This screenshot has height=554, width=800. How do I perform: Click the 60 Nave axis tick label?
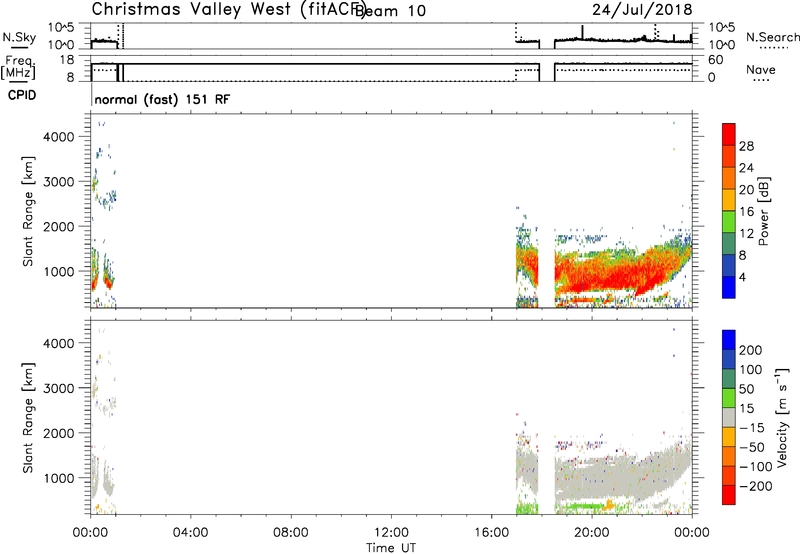[715, 60]
